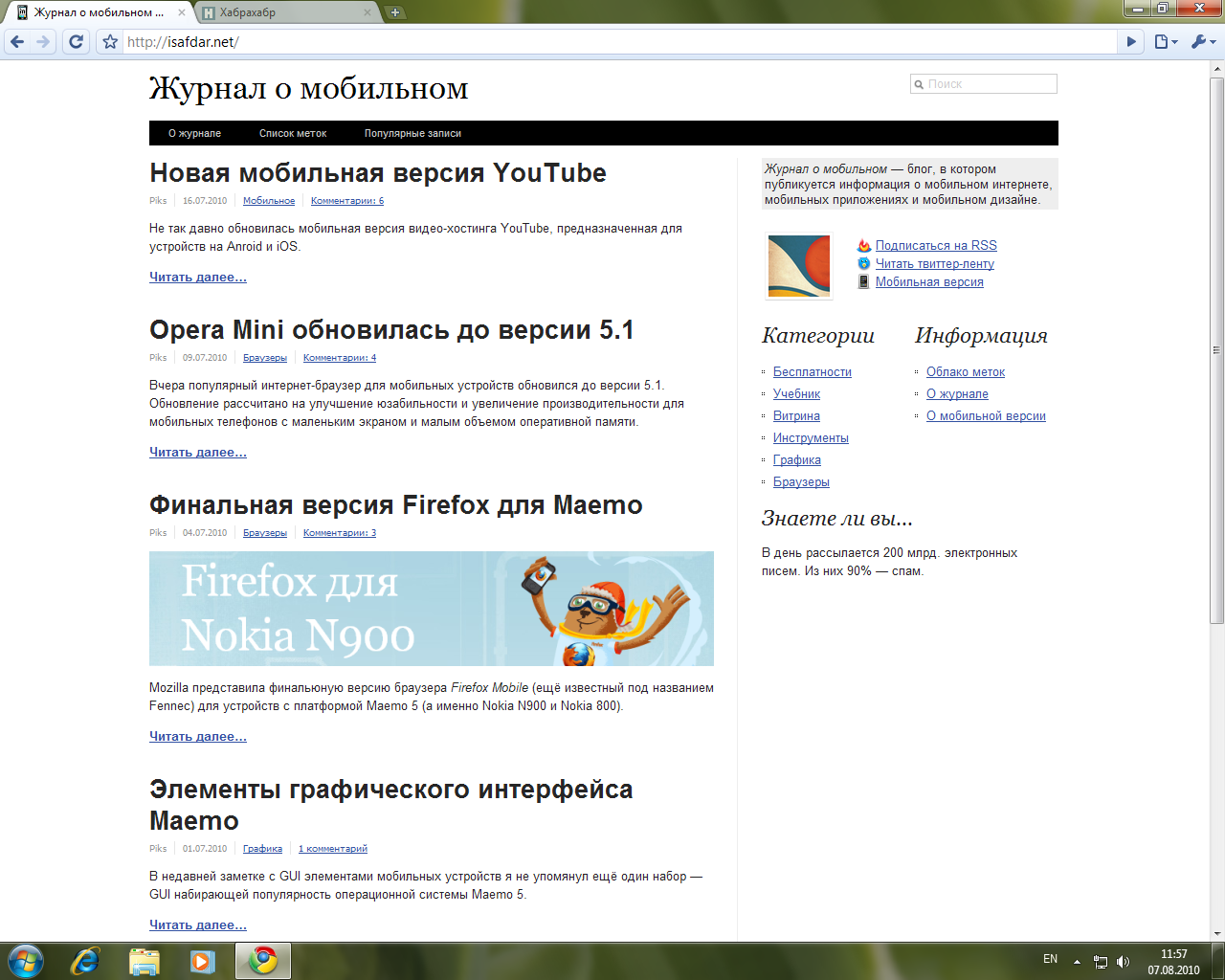Click Читать далее under YouTube article

(x=198, y=278)
